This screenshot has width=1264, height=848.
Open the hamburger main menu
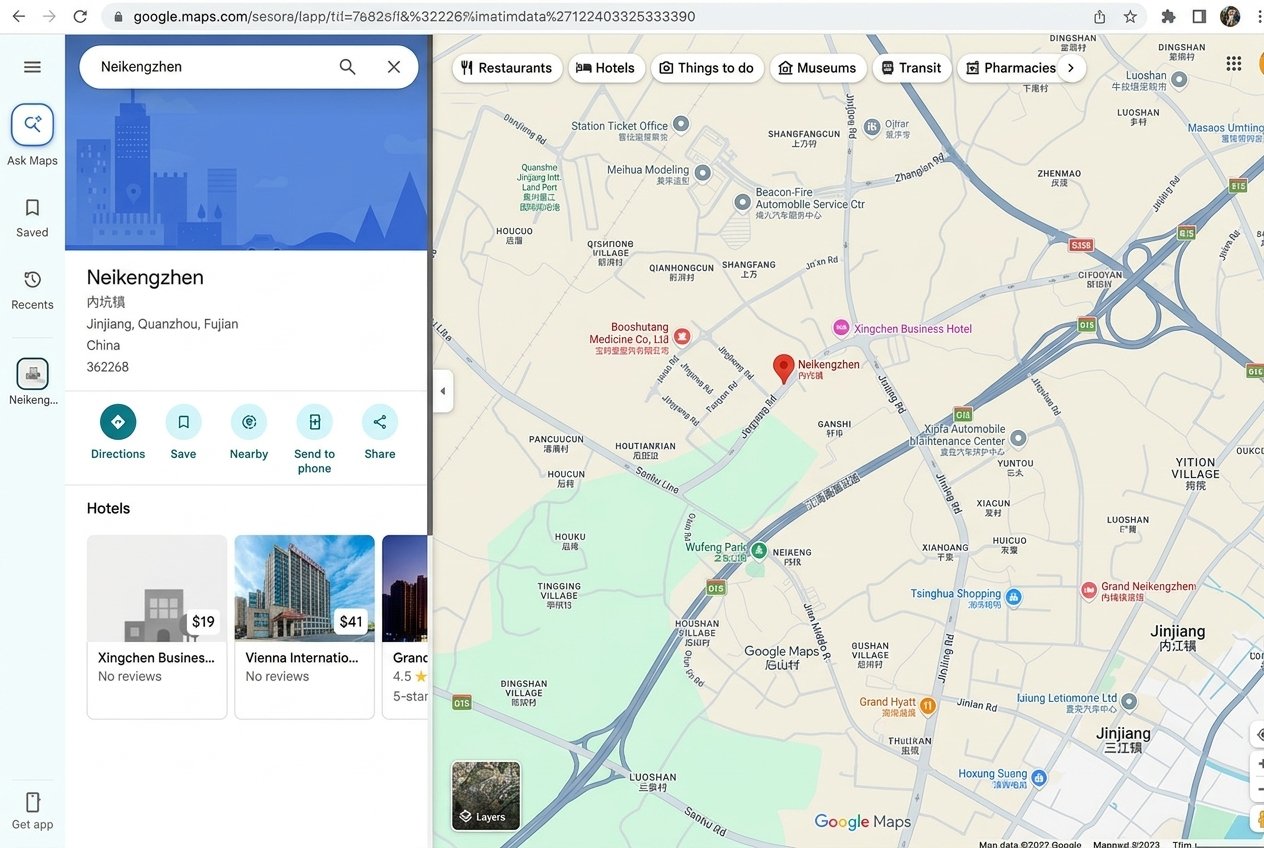pos(32,67)
